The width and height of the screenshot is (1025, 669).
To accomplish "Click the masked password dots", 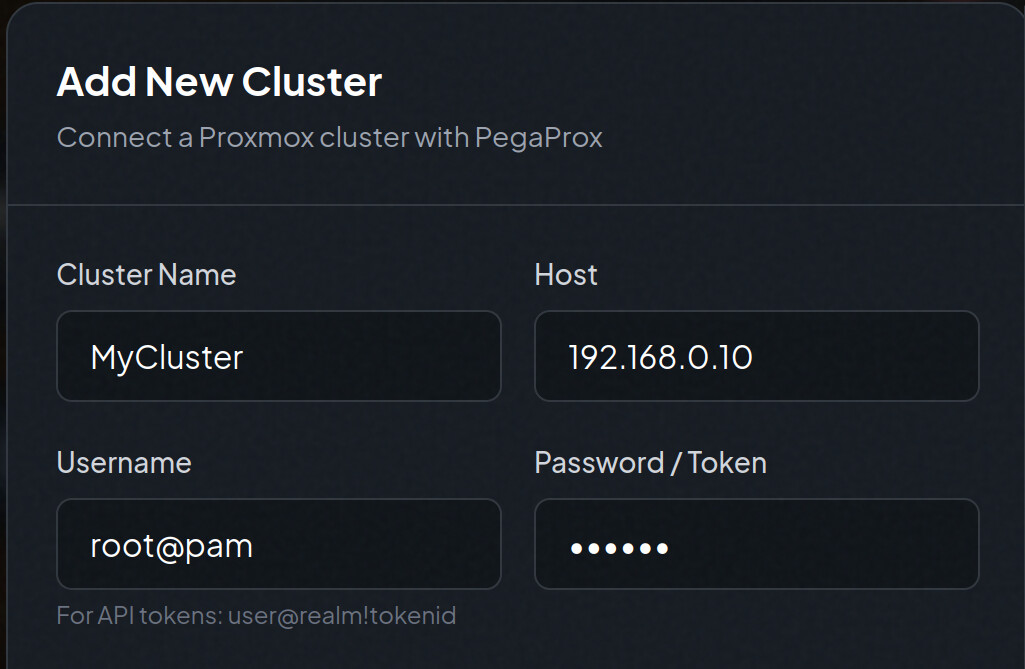I will click(619, 548).
